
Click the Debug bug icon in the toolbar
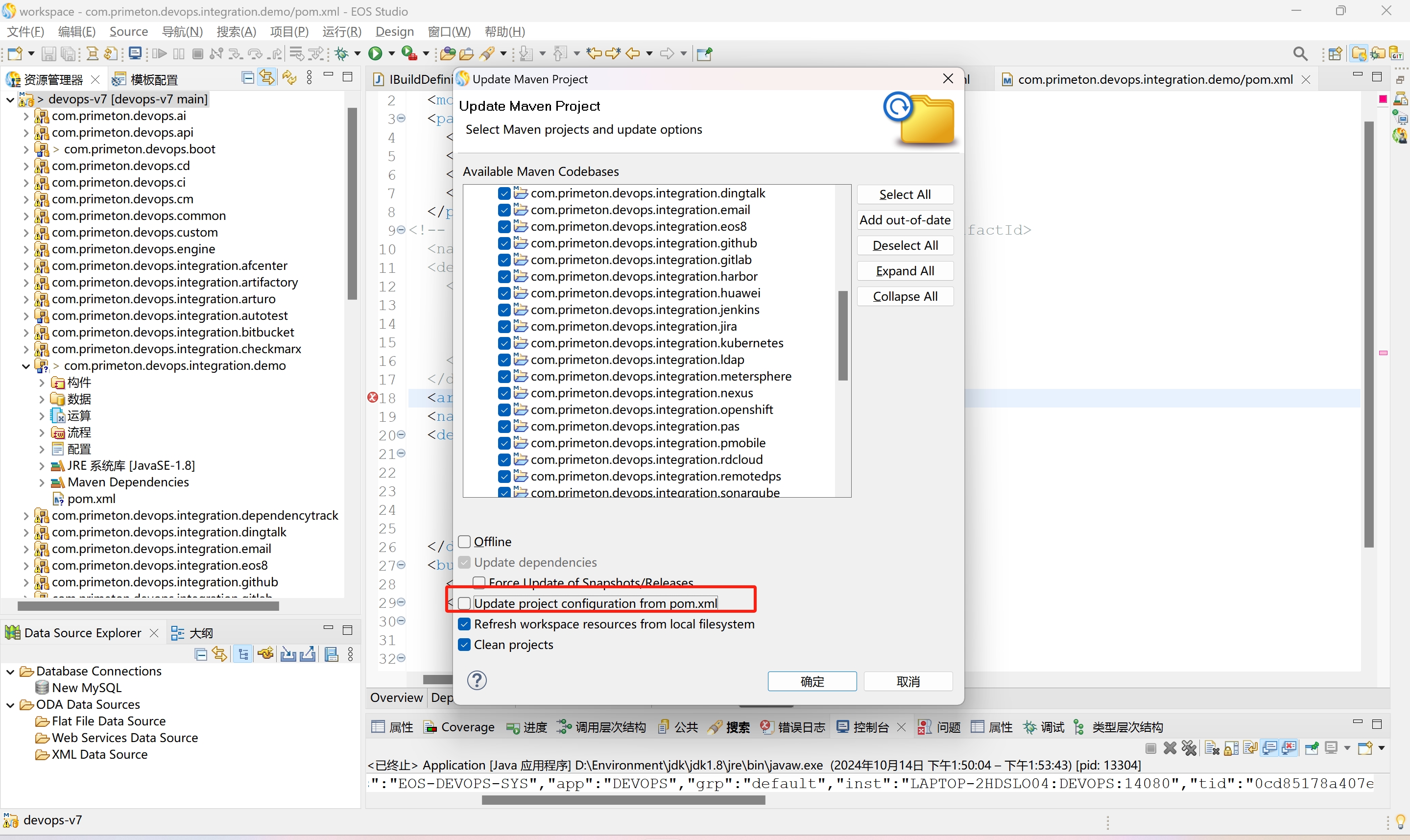click(342, 54)
